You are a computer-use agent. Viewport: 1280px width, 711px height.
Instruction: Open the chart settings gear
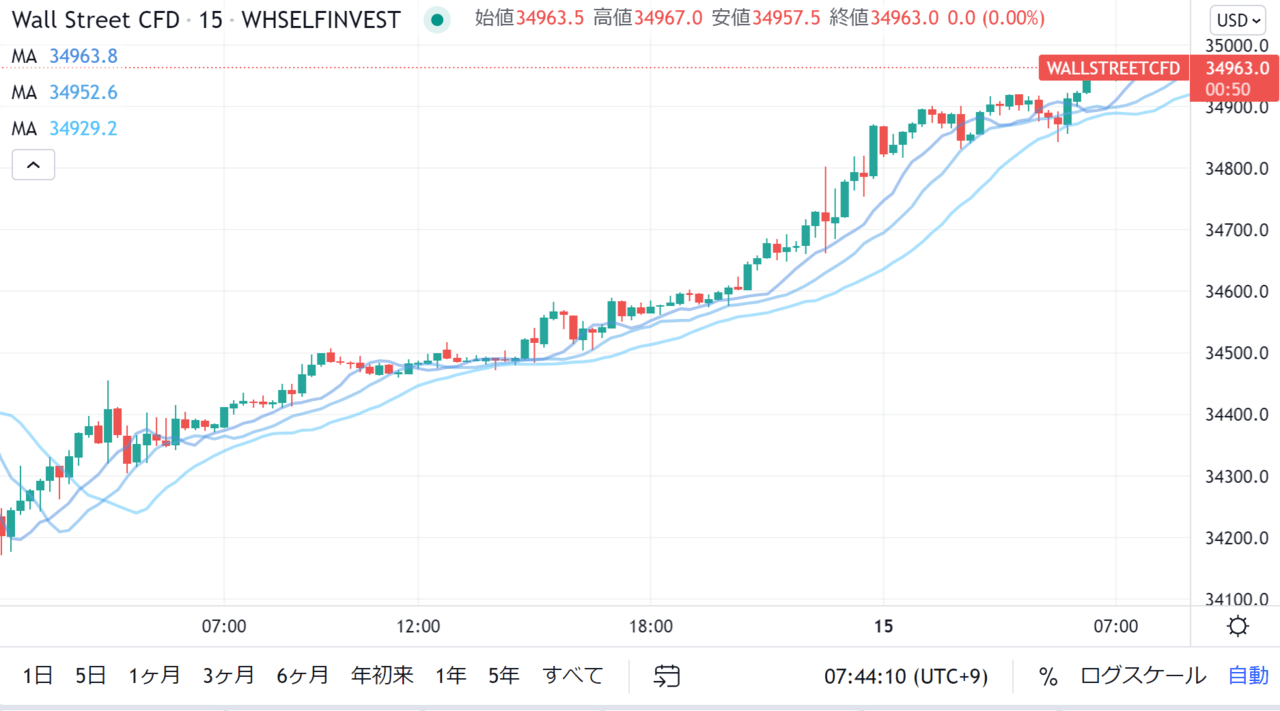(x=1238, y=627)
